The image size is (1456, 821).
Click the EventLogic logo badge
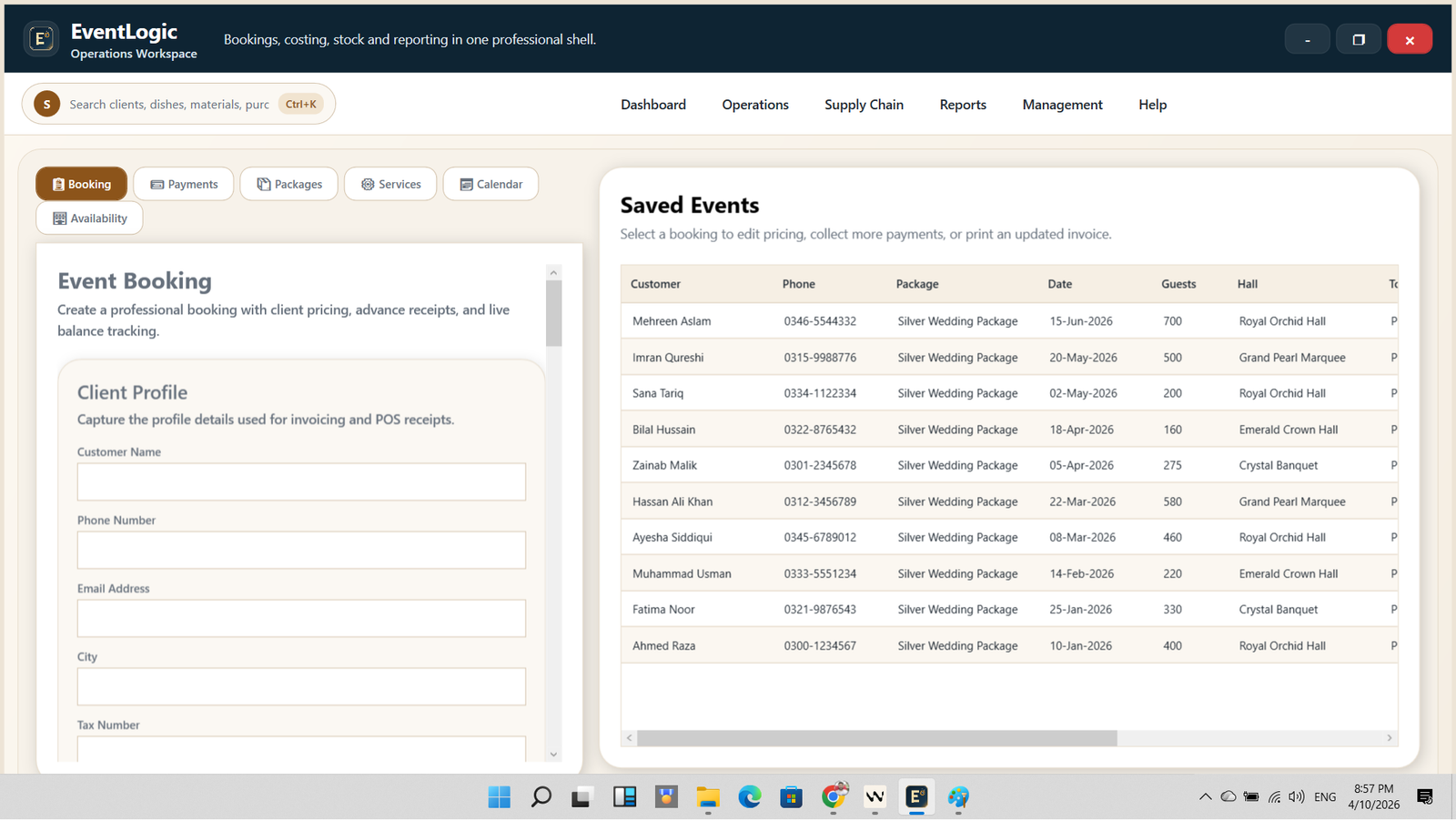coord(41,37)
